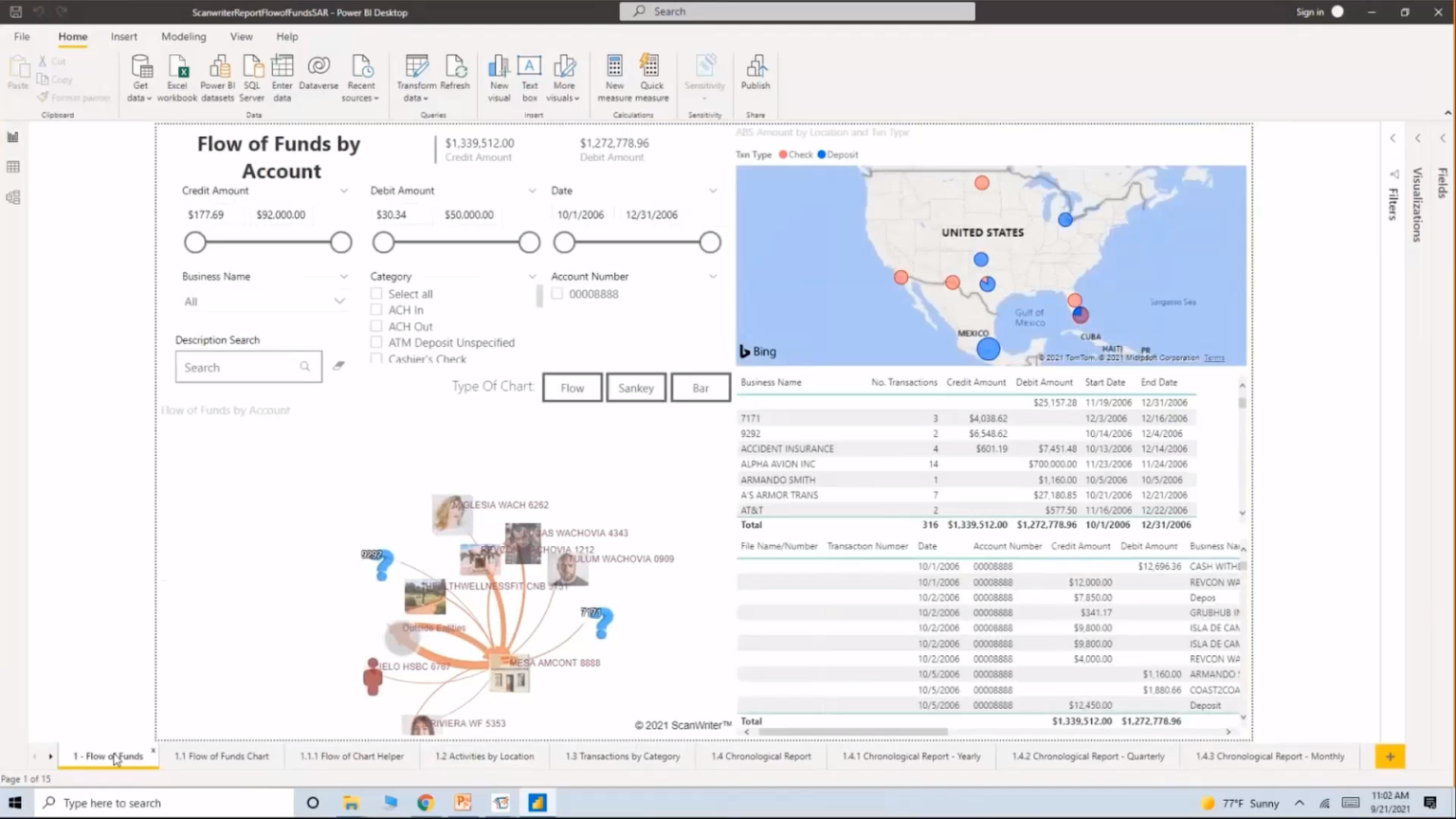Open the File menu
1456x819 pixels.
click(22, 36)
